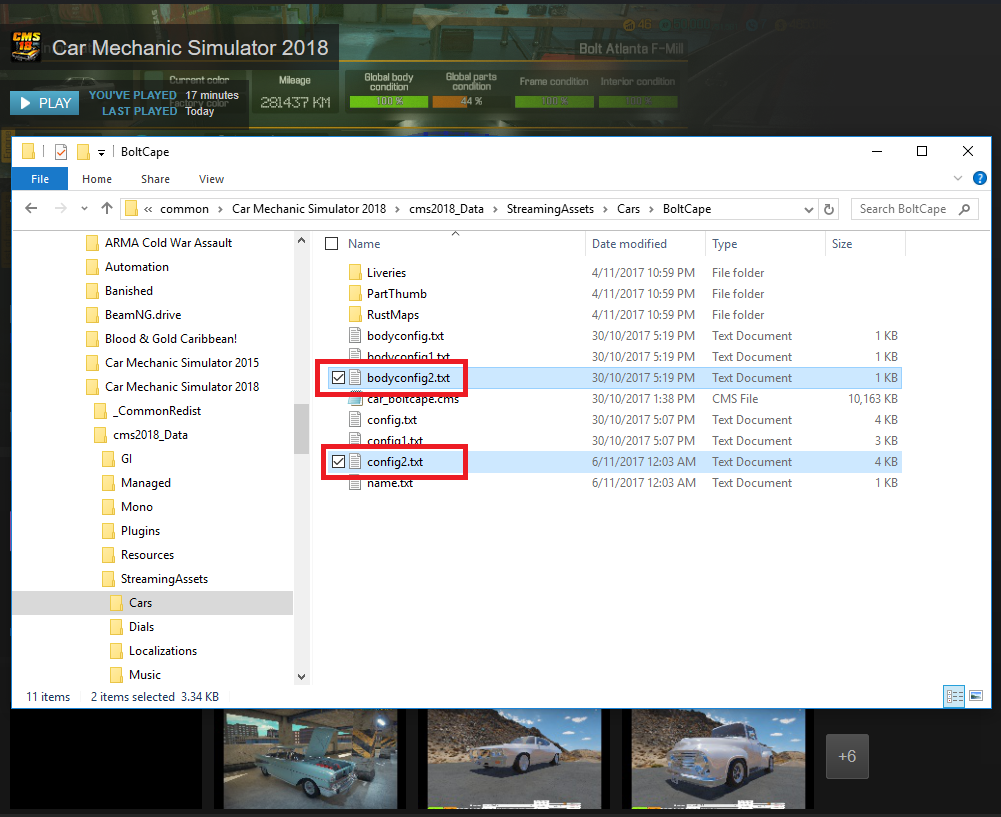This screenshot has width=1001, height=817.
Task: Sort by Date modified column
Action: tap(629, 244)
